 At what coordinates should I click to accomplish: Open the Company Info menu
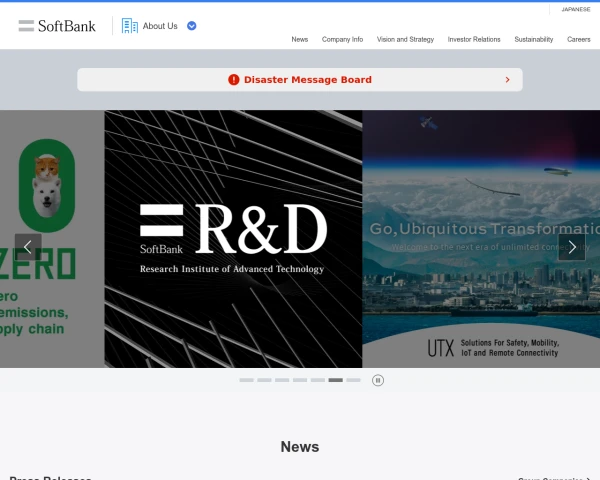pos(342,39)
